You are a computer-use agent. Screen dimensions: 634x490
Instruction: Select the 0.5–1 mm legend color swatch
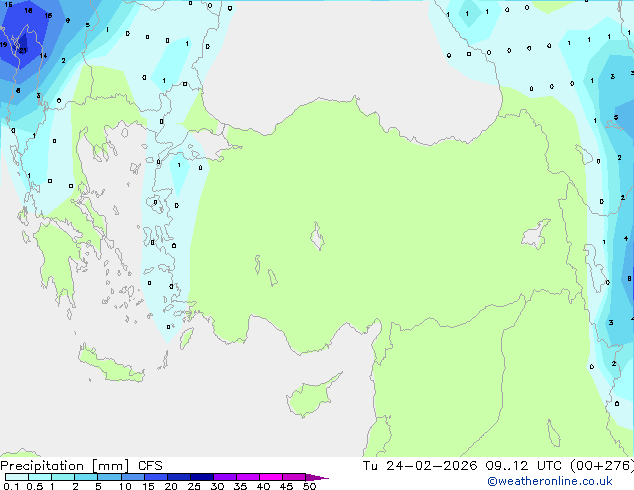(40, 477)
